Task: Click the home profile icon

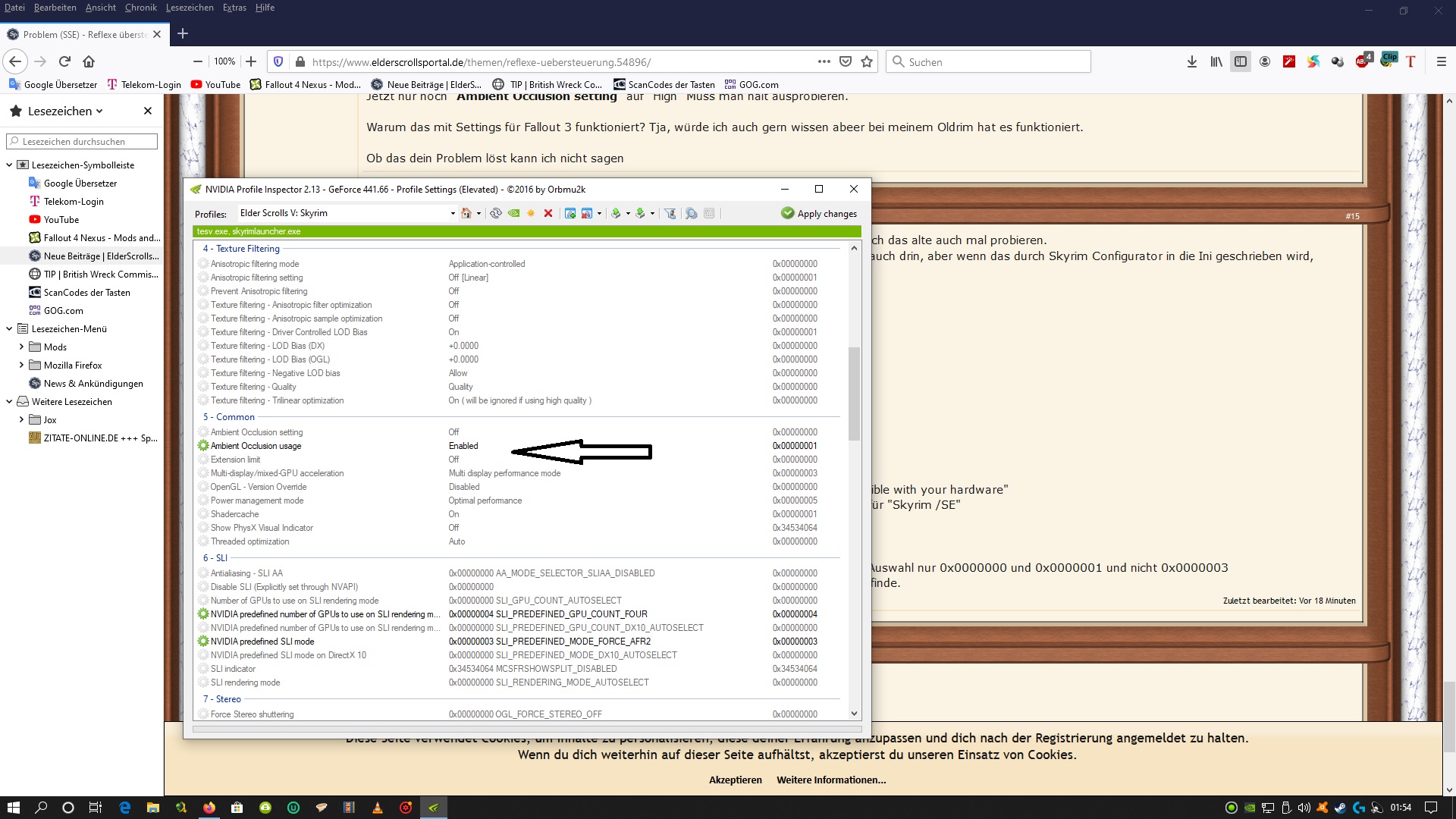Action: coord(466,213)
